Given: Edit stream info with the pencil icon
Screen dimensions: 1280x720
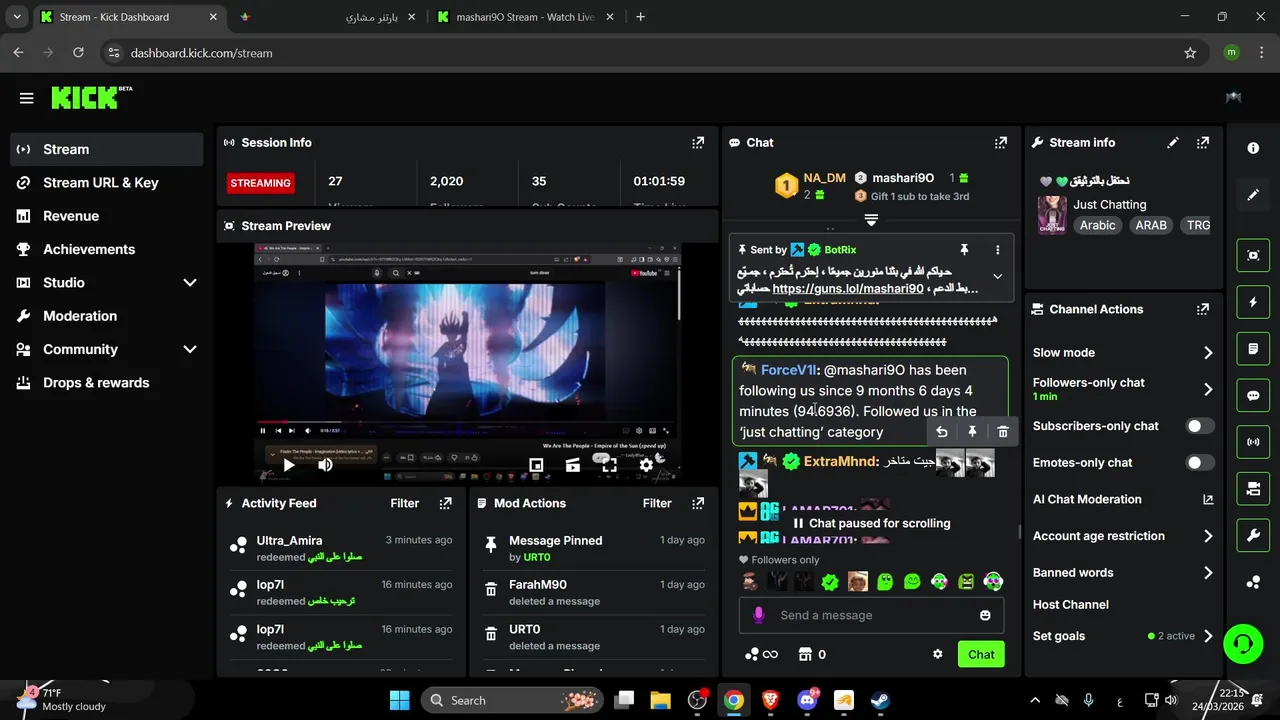Looking at the screenshot, I should click(1173, 143).
